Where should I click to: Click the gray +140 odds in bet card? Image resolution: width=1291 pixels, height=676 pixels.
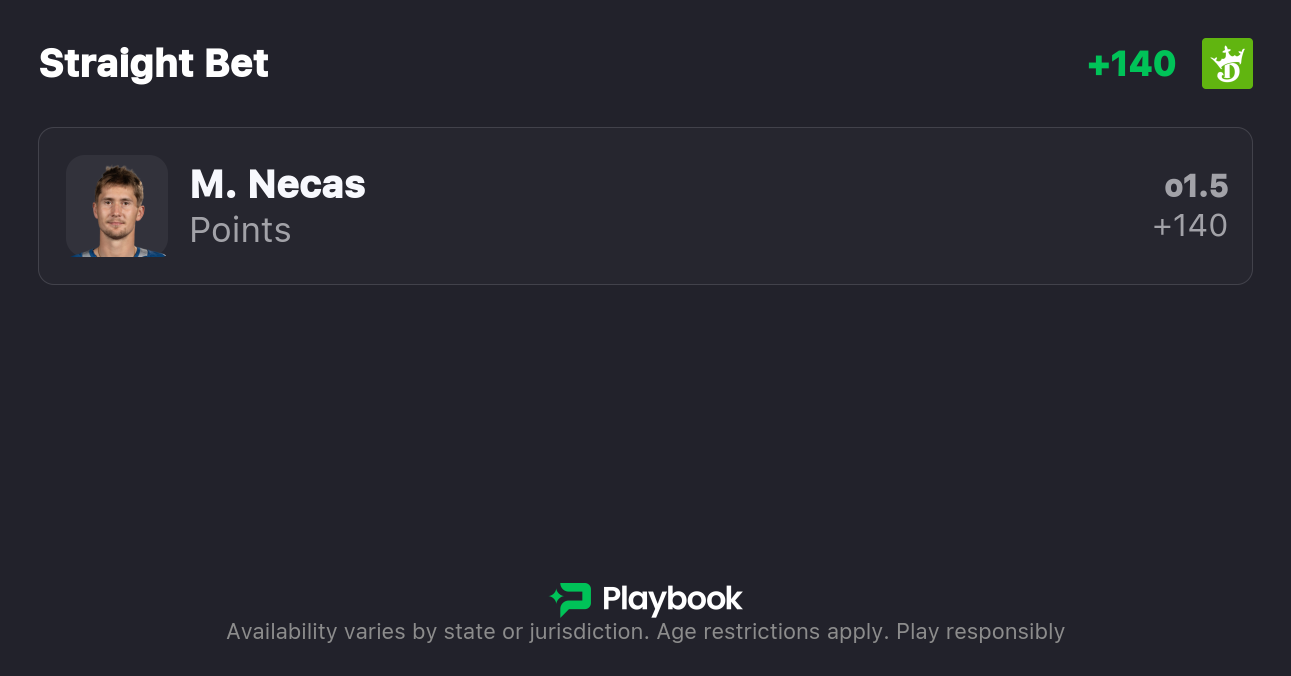tap(1190, 226)
